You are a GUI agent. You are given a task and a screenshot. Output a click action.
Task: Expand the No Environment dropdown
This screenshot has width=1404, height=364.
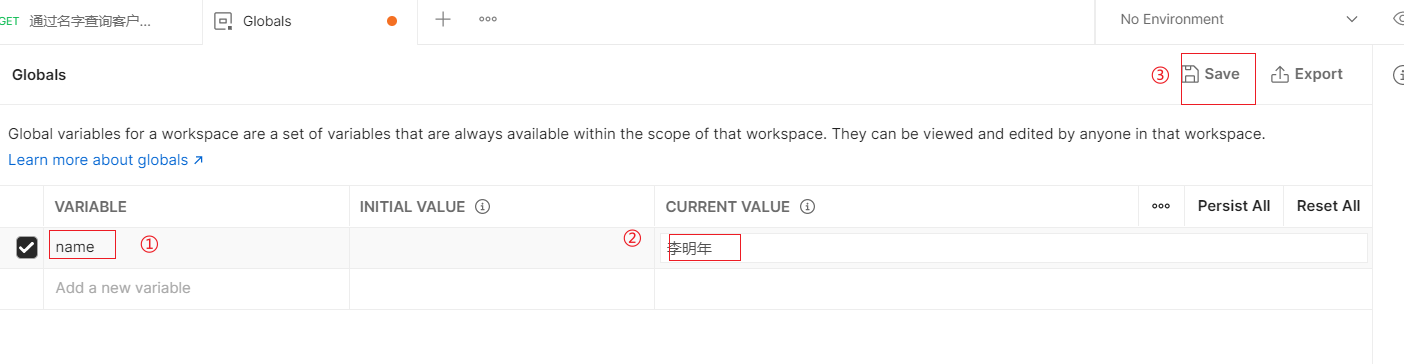pyautogui.click(x=1239, y=19)
